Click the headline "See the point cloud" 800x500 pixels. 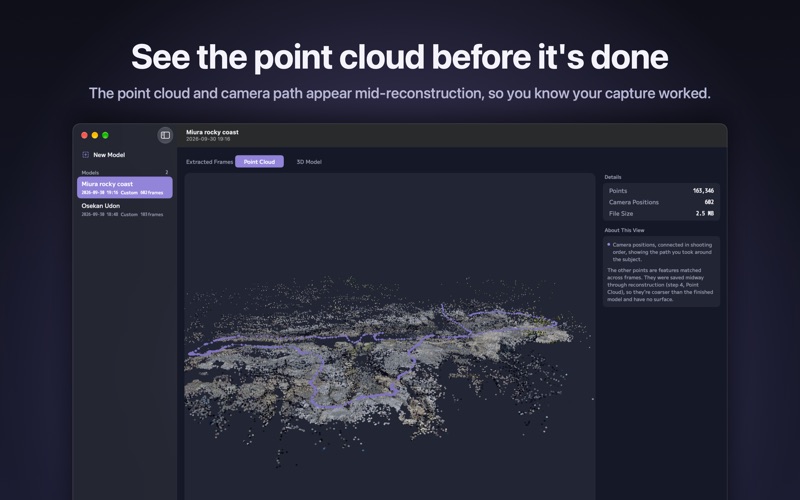coord(399,57)
